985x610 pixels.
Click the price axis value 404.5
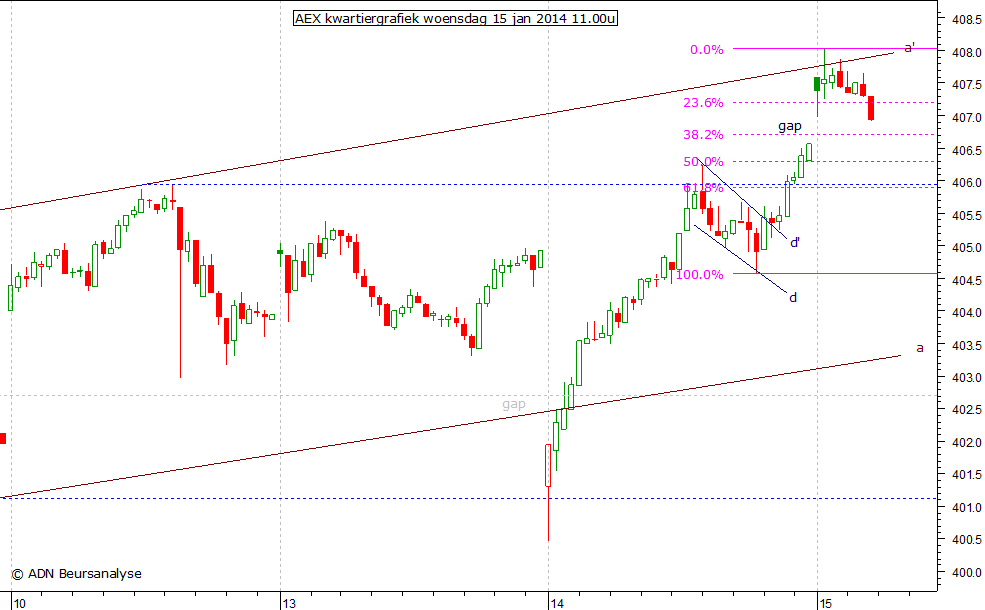pos(966,280)
